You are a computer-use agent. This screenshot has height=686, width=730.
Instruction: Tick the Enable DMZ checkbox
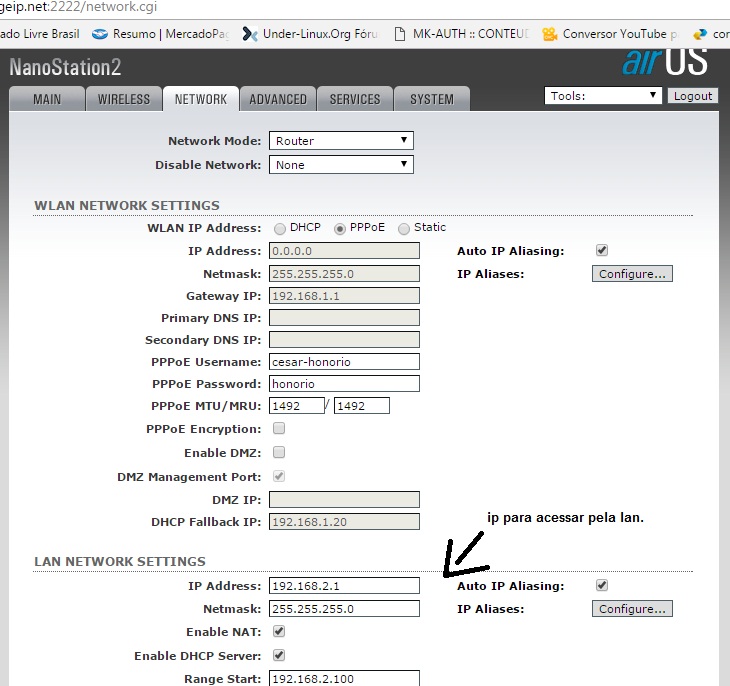coord(279,452)
